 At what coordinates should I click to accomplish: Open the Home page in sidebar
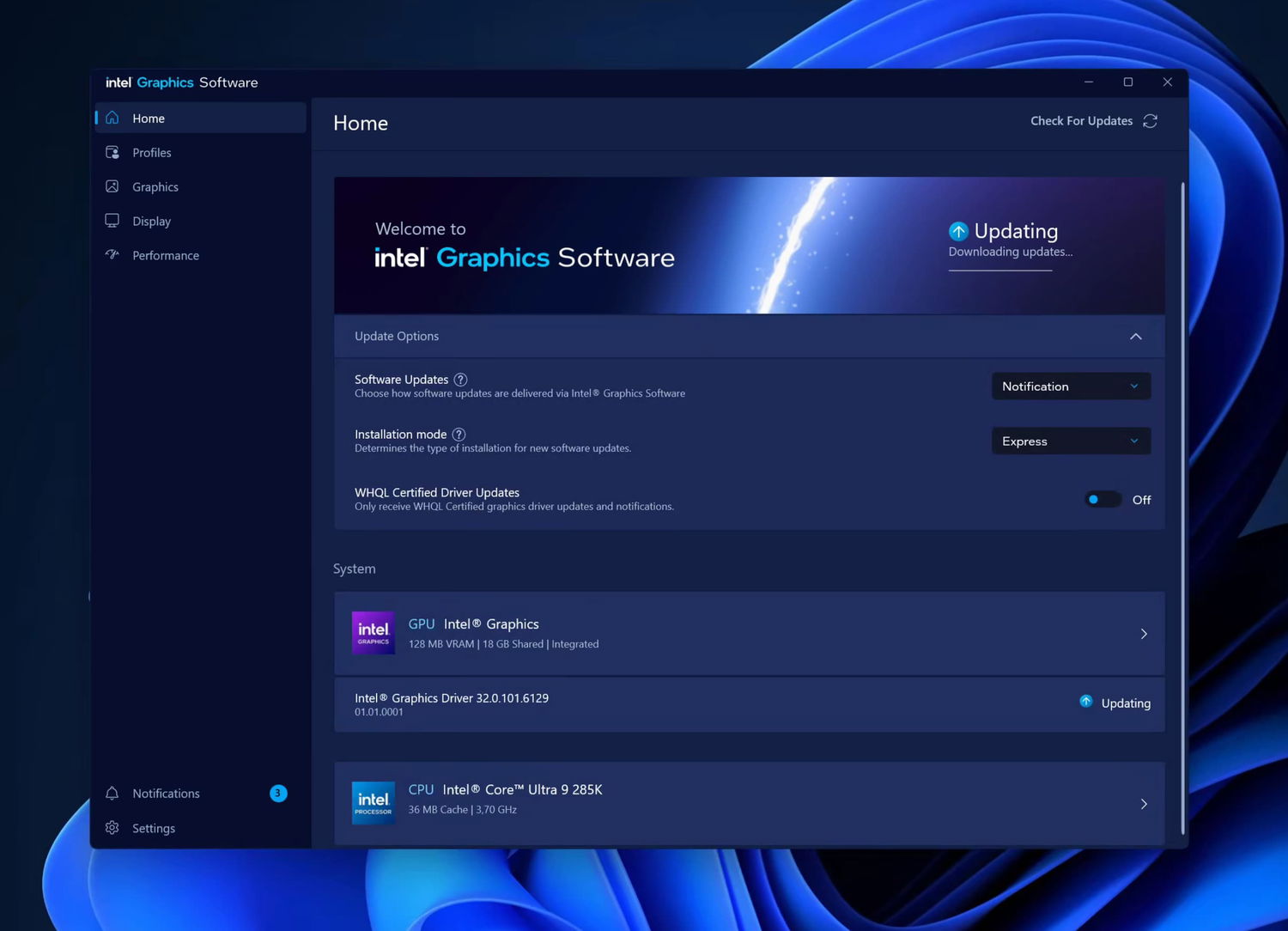[x=201, y=118]
